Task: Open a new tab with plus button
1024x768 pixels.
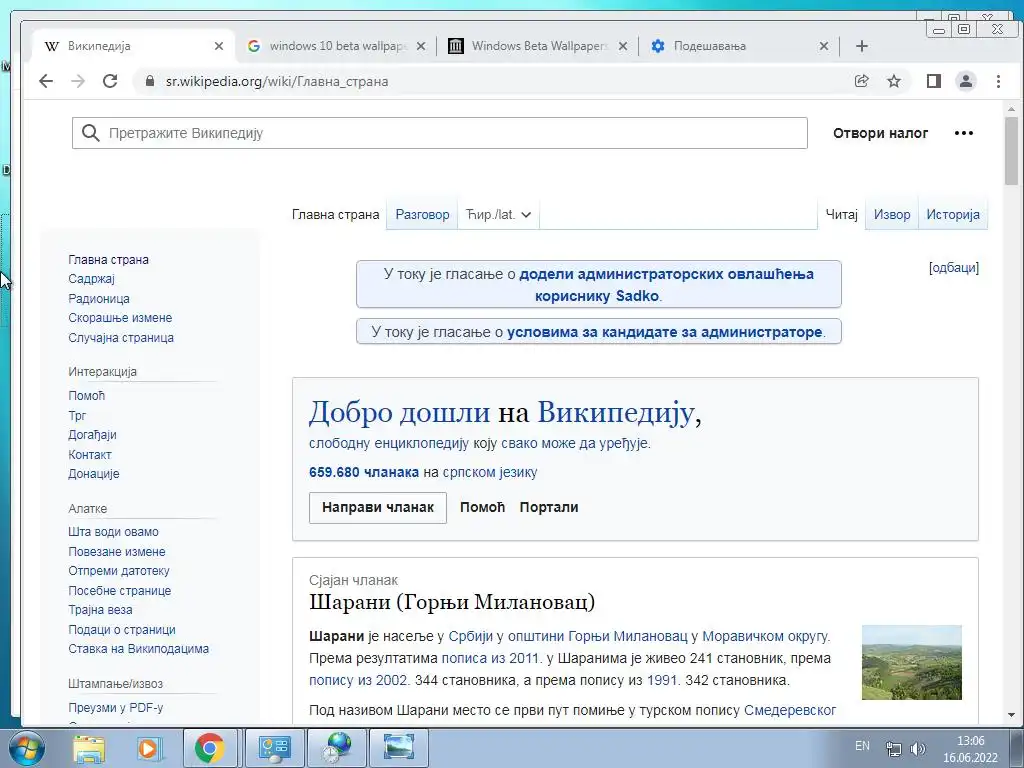Action: (x=861, y=46)
